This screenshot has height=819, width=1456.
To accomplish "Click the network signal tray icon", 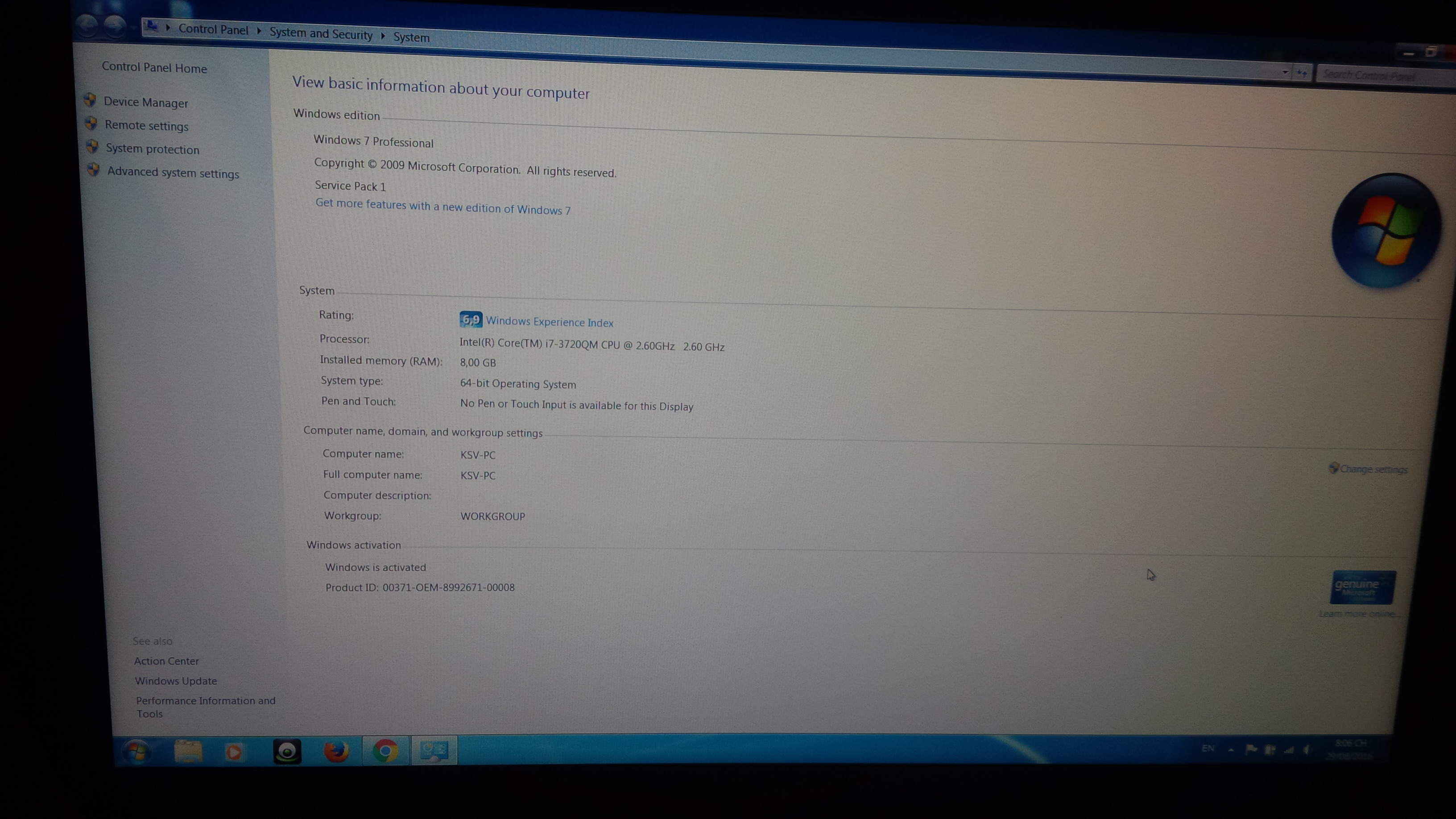I will tap(1289, 750).
